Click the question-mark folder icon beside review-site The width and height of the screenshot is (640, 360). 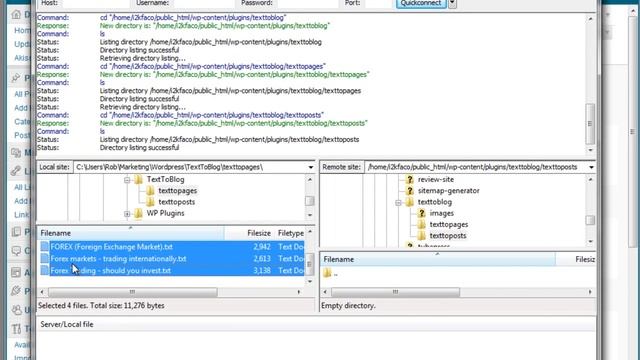click(x=409, y=179)
